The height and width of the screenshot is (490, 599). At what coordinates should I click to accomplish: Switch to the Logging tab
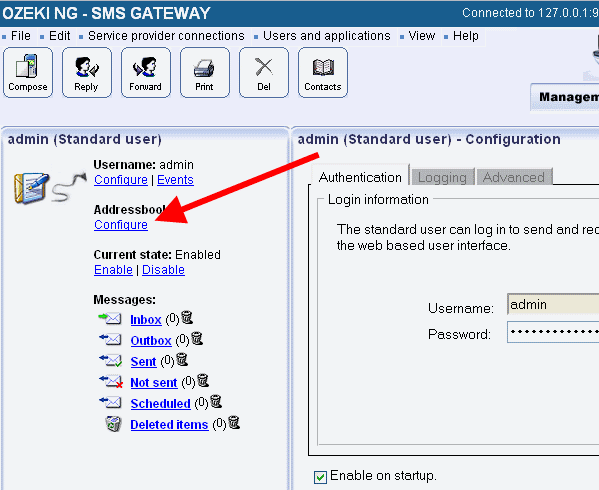click(x=442, y=177)
